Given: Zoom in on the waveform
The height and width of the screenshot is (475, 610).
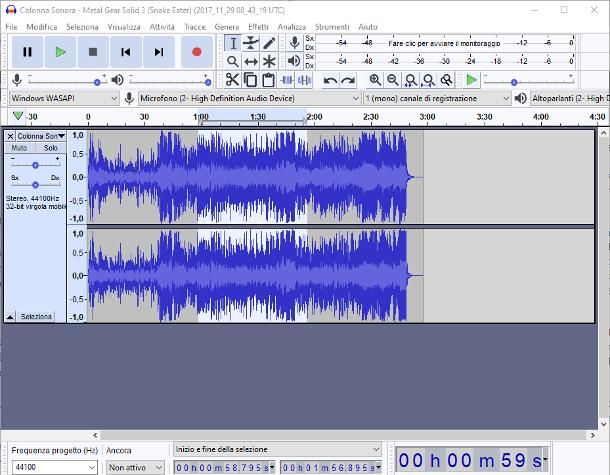Looking at the screenshot, I should click(x=375, y=80).
